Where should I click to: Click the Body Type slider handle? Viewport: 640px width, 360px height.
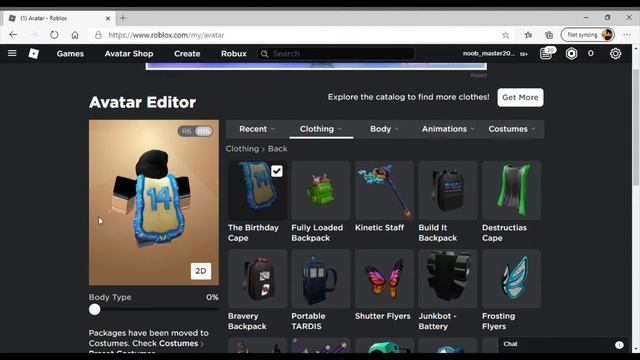coord(94,309)
